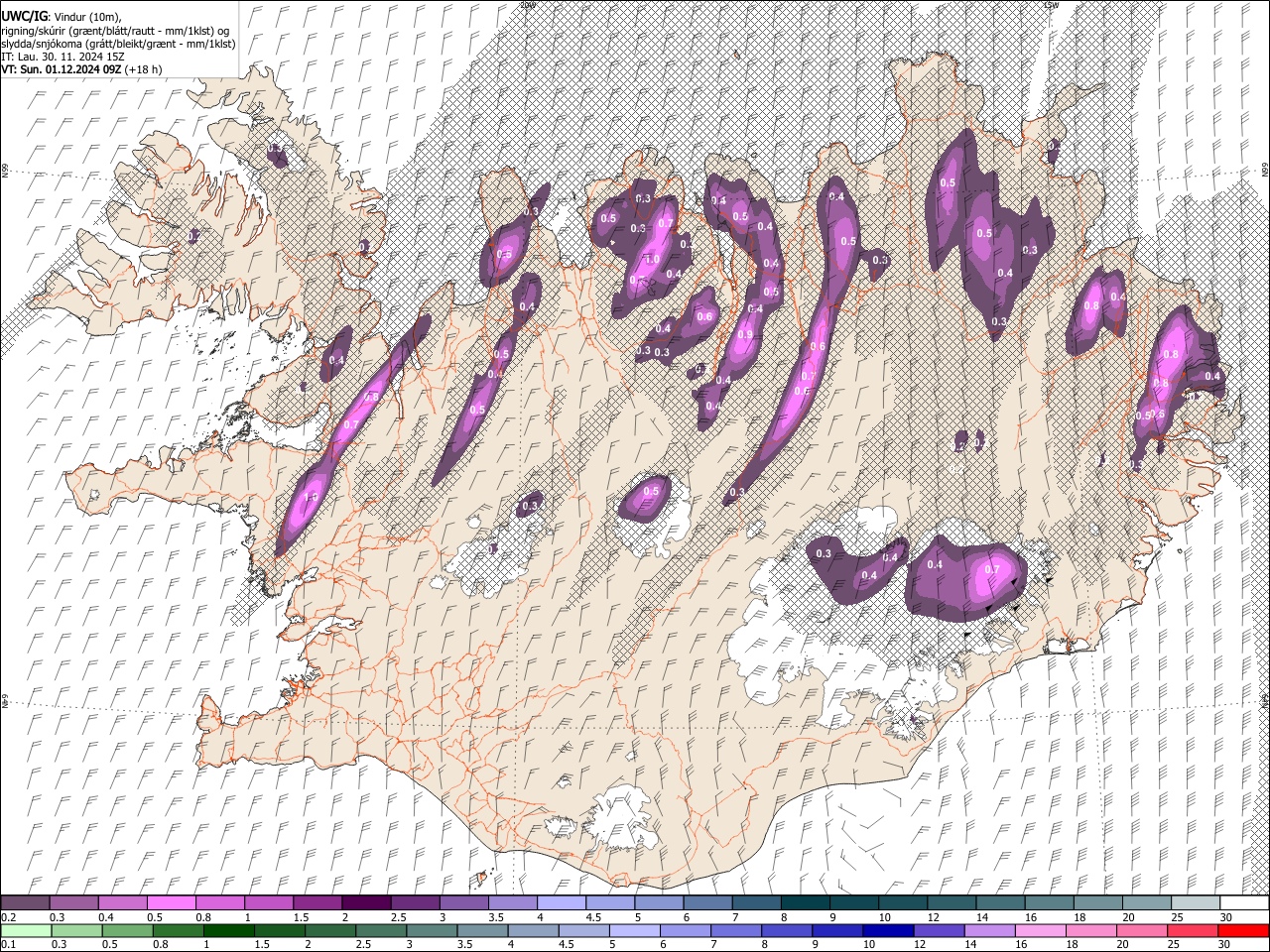1270x952 pixels.
Task: Click the 4–4.5 pale lavender snow legend swatch
Action: [x=562, y=903]
